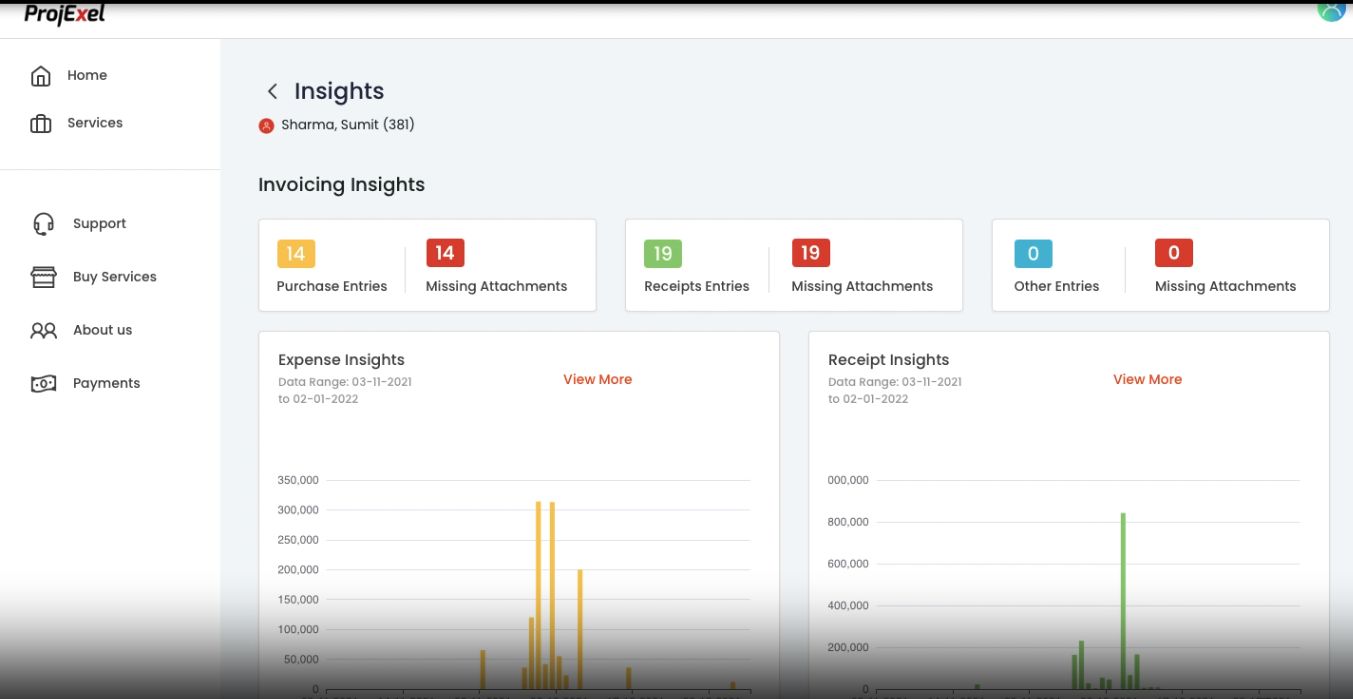Image resolution: width=1353 pixels, height=699 pixels.
Task: Click the 350,000 axis label in Expense chart
Action: tap(298, 480)
